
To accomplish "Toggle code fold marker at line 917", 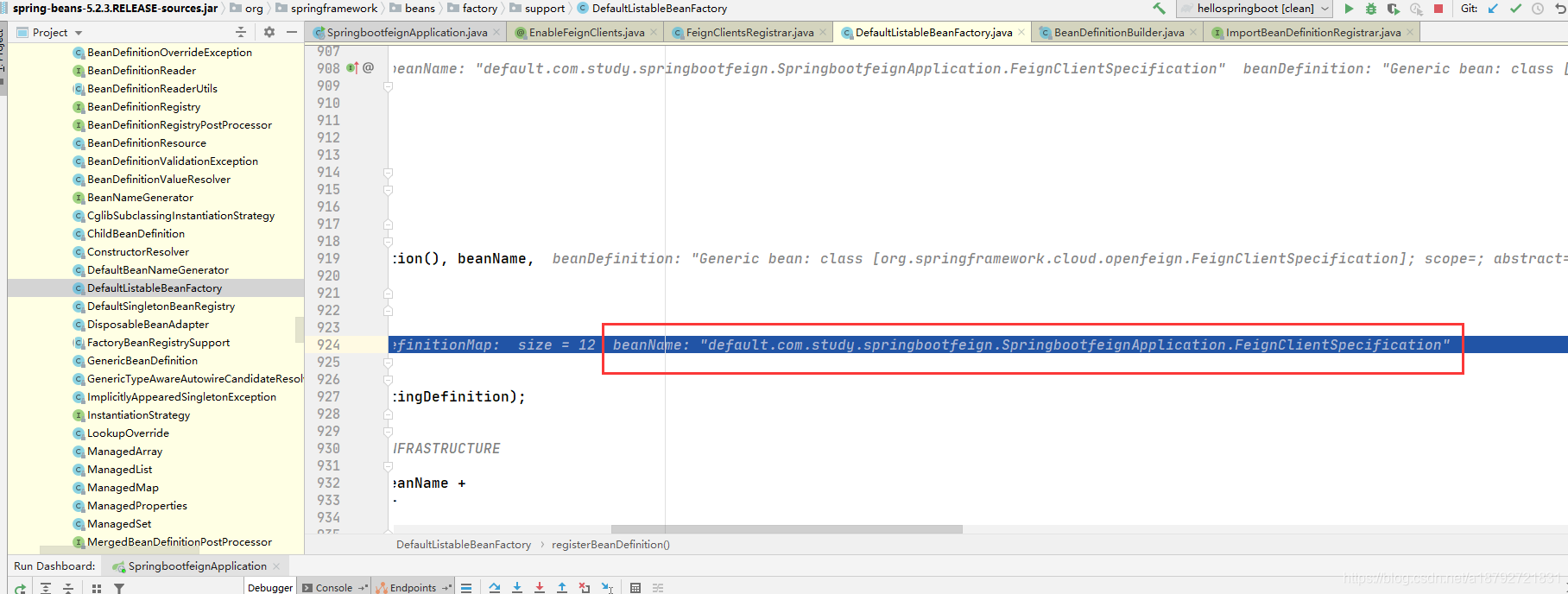I will tap(388, 224).
